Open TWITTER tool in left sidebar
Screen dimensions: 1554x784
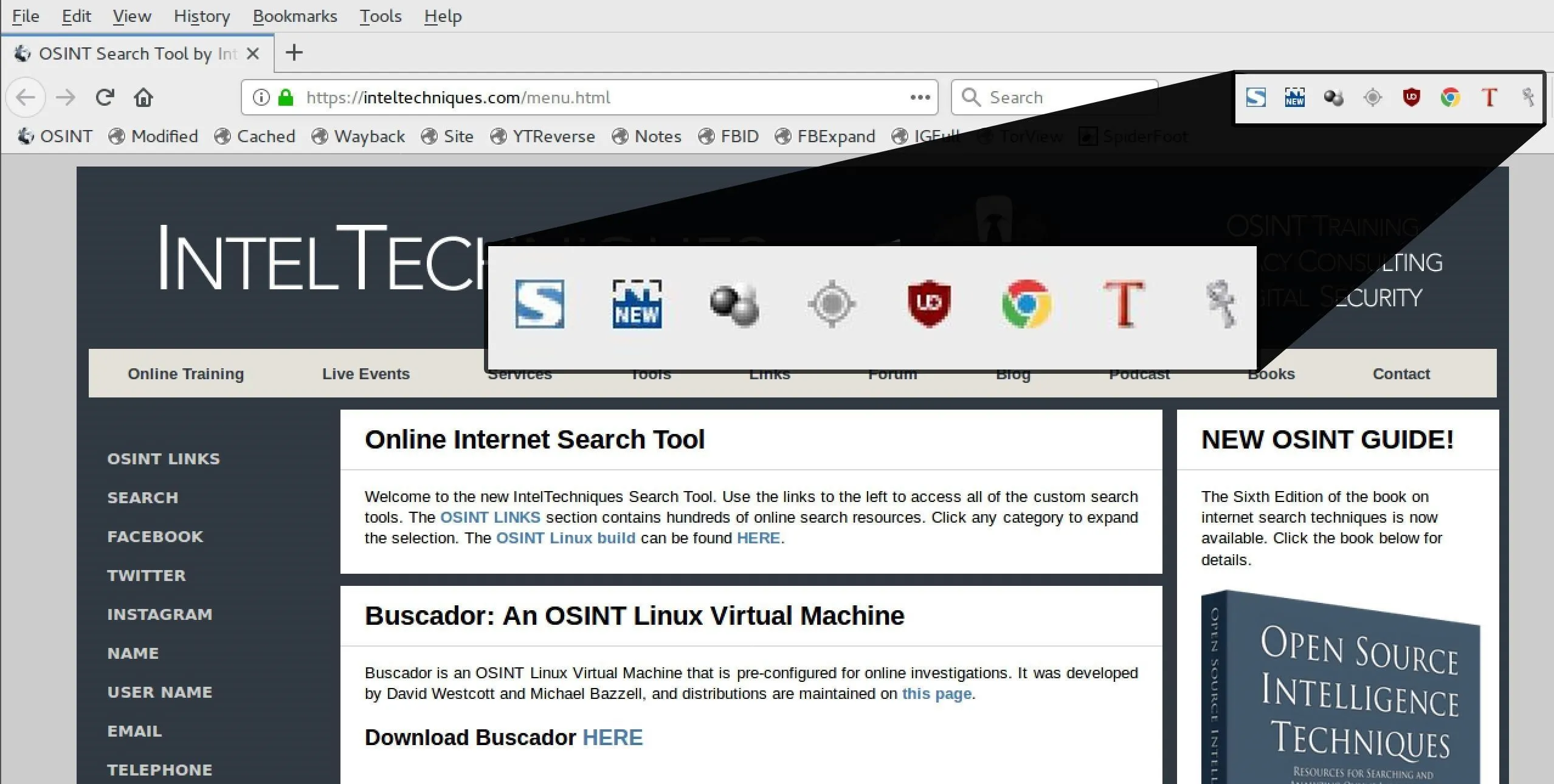coord(147,576)
